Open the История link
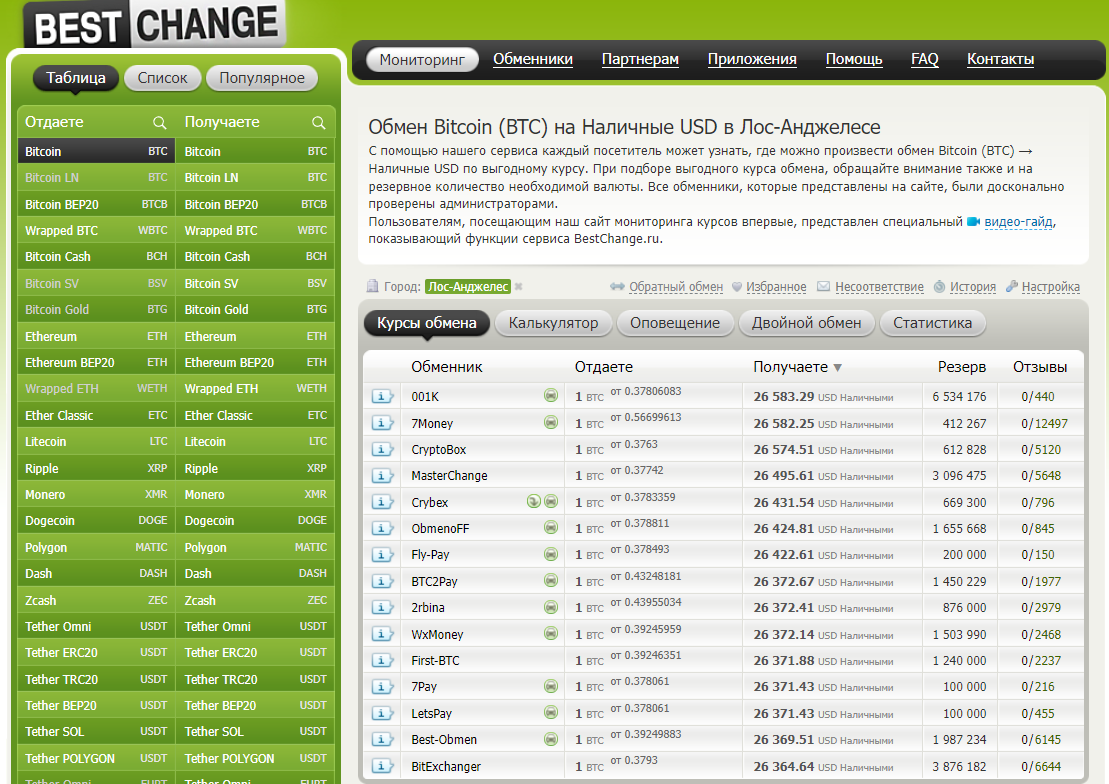Viewport: 1109px width, 784px height. 972,287
